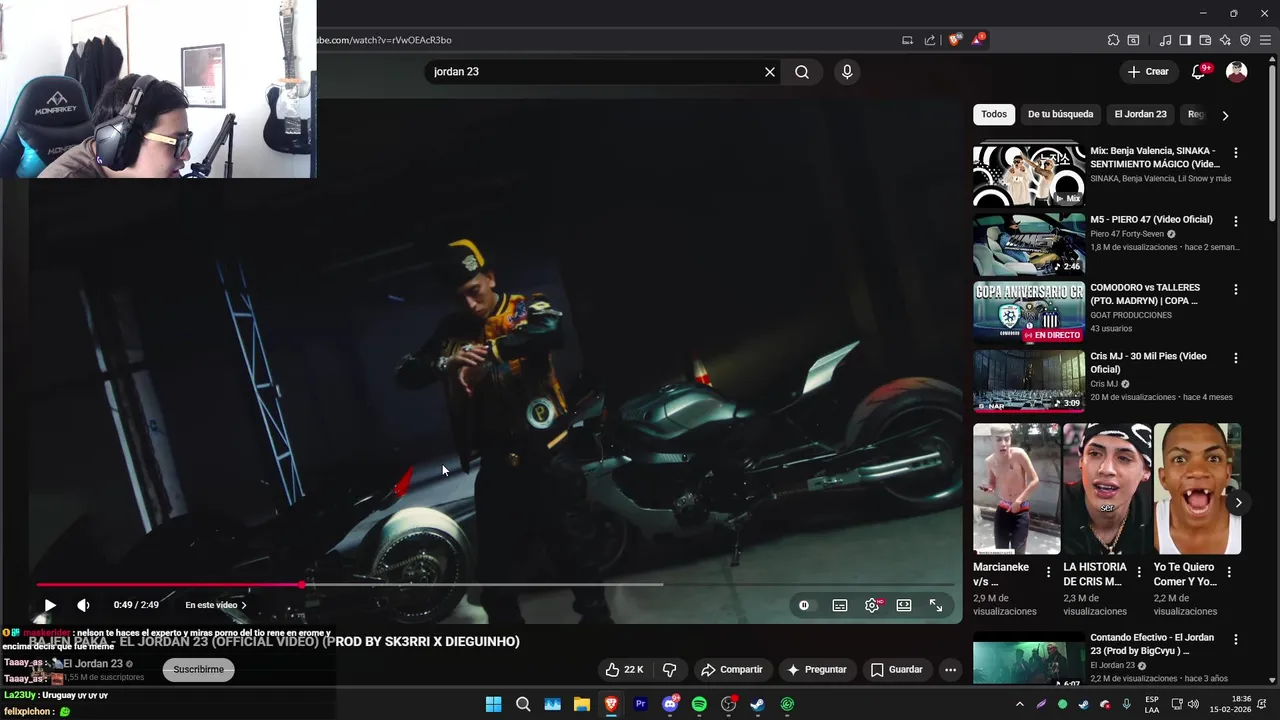Open media control music note icon

click(1165, 40)
